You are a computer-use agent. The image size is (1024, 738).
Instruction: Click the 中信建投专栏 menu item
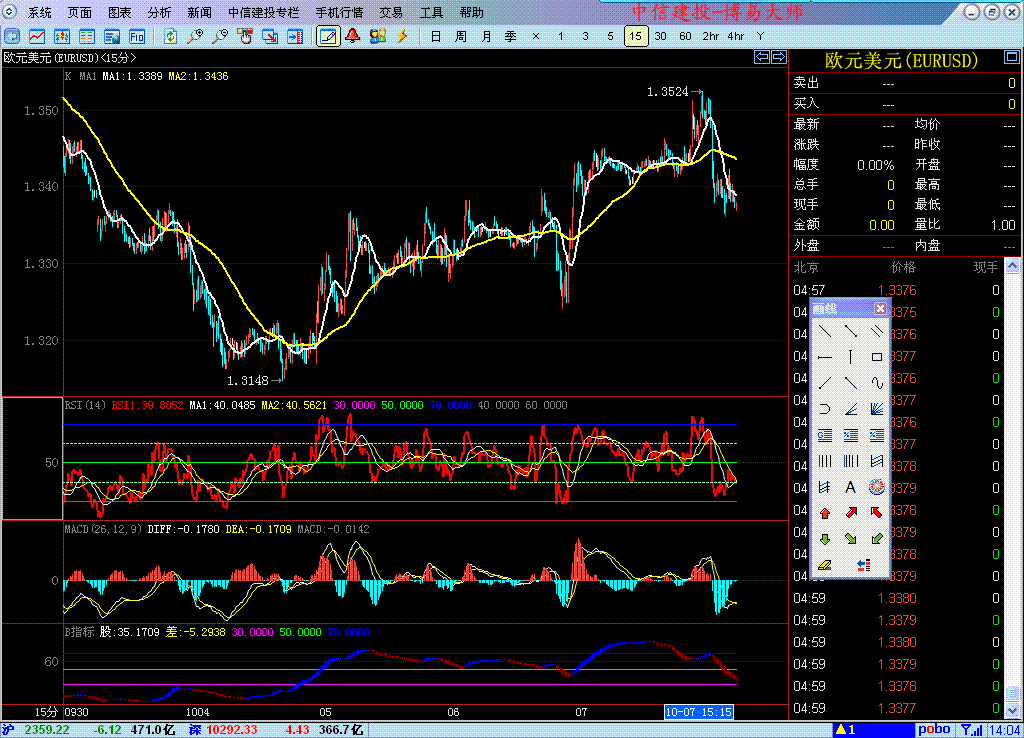(x=263, y=13)
